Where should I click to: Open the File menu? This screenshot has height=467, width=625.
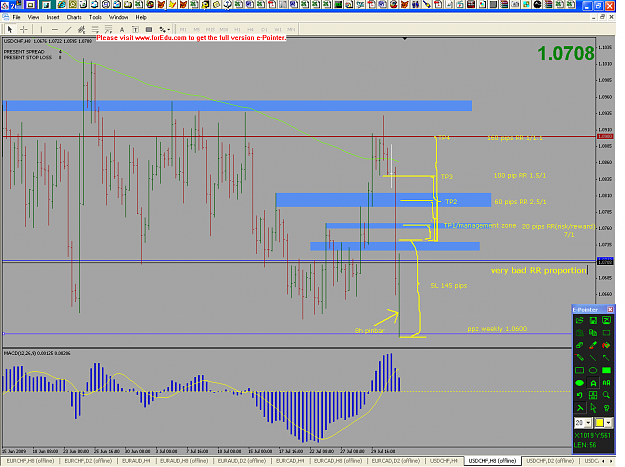[16, 17]
